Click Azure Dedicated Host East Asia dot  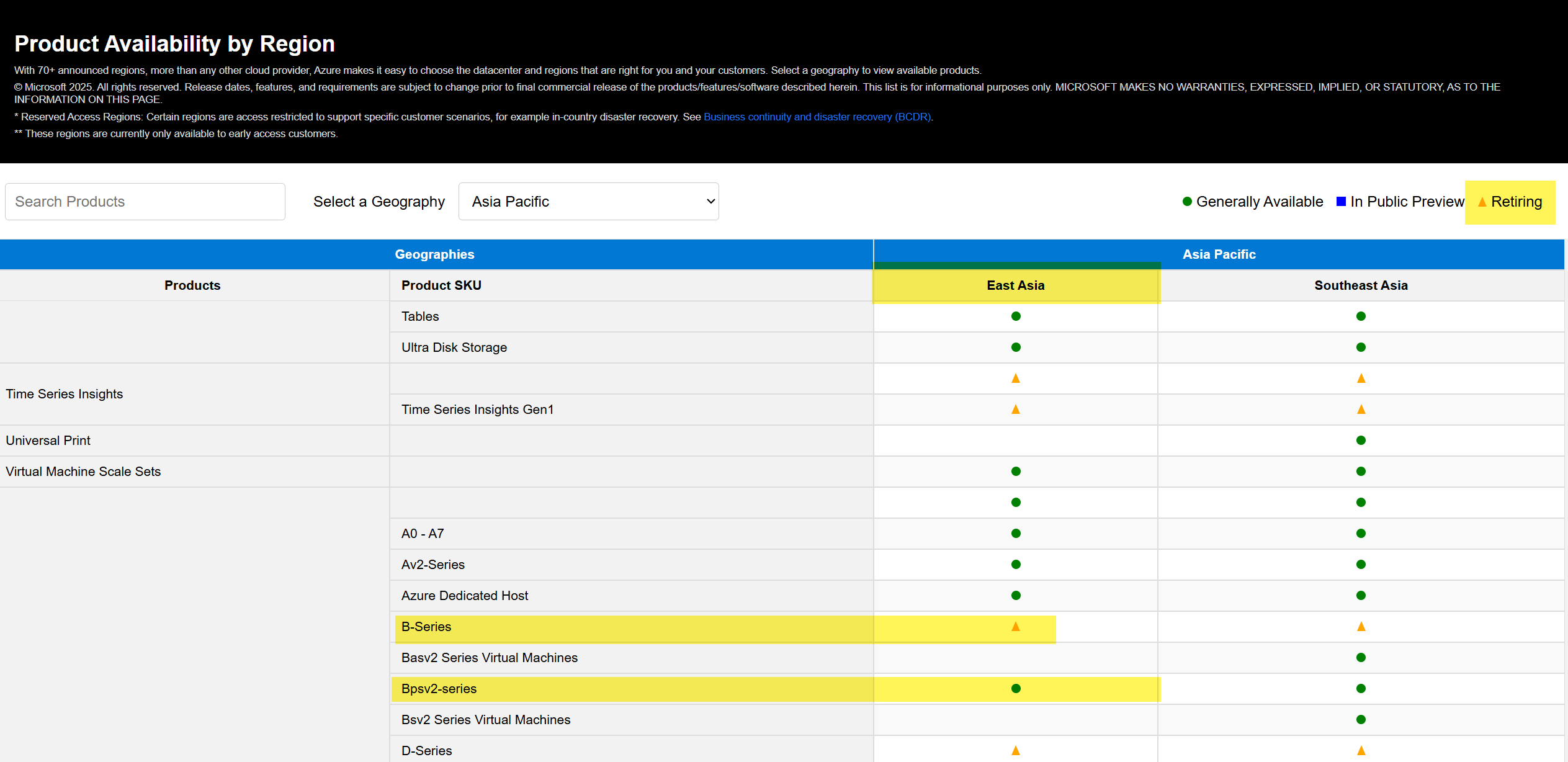point(1016,596)
